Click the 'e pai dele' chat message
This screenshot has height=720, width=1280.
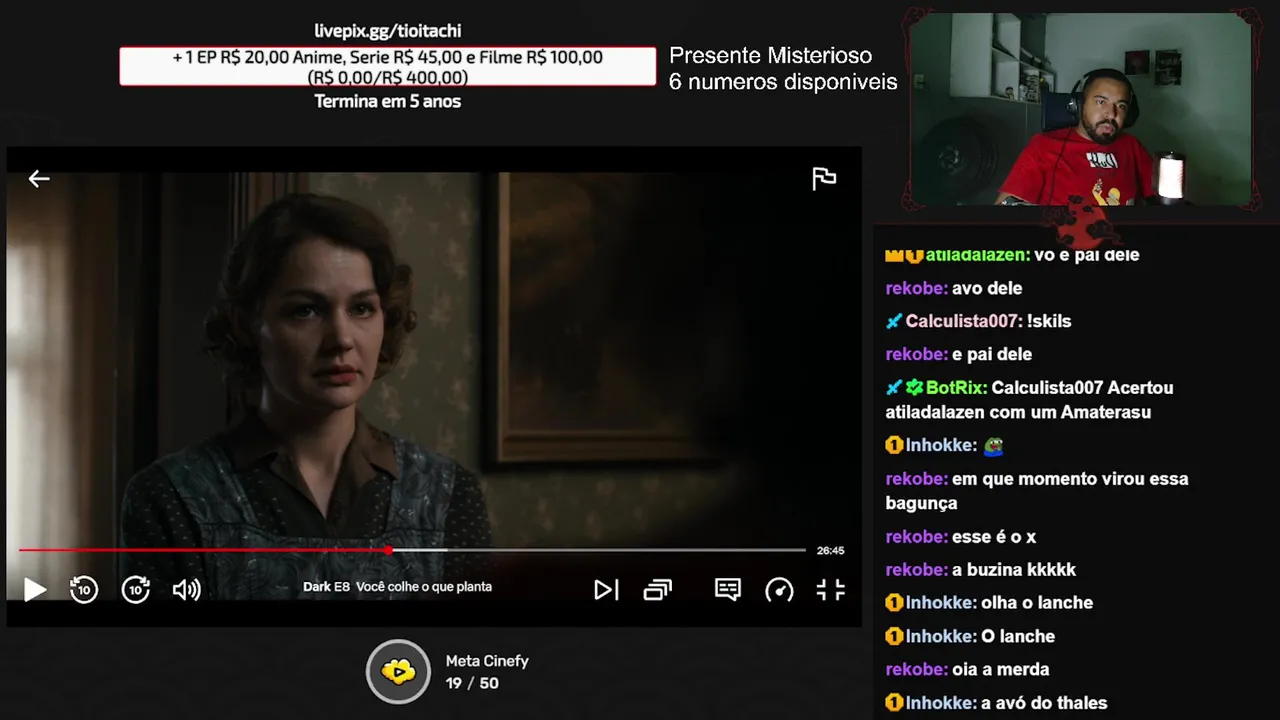click(992, 354)
